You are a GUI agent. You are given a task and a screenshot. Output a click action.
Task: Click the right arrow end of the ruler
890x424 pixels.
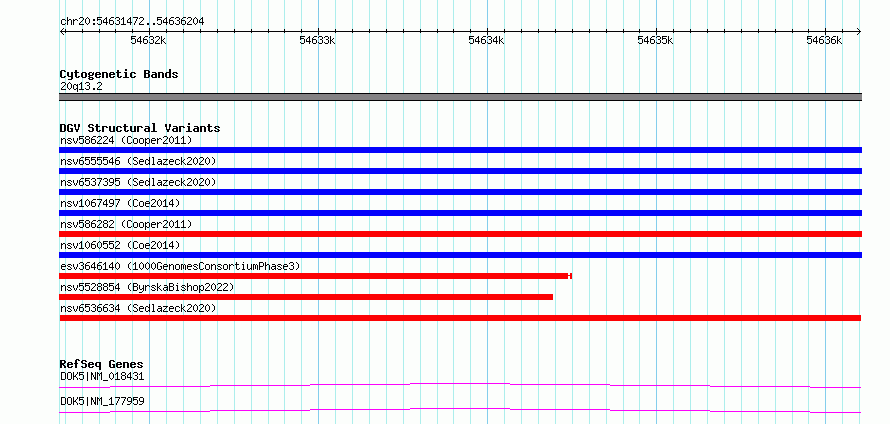tap(858, 31)
